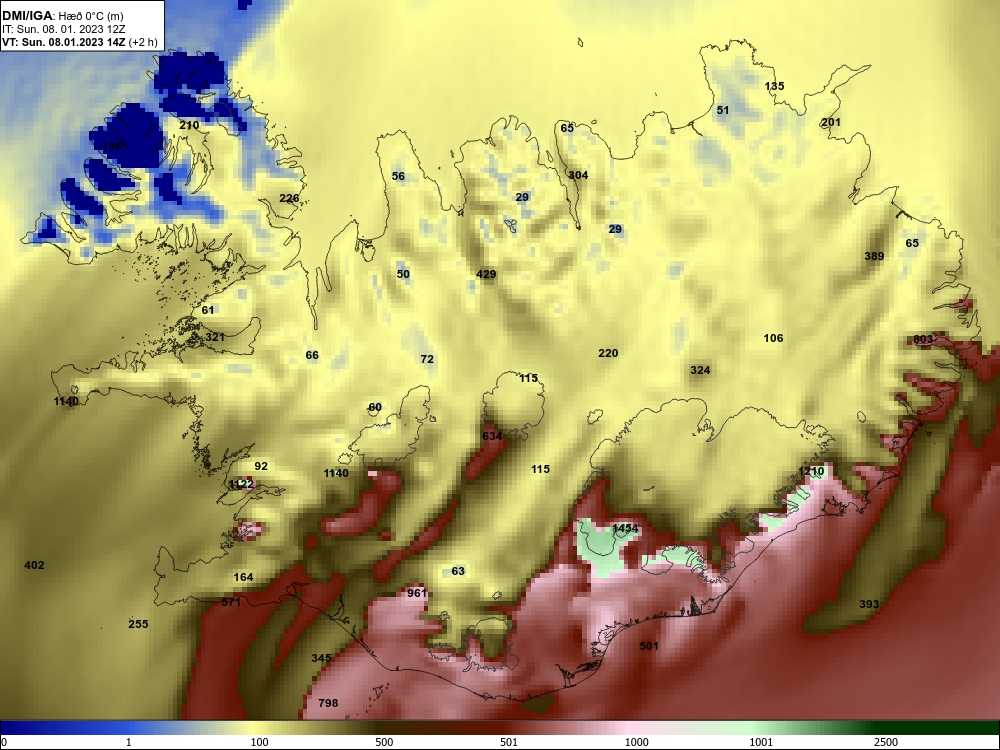1000x750 pixels.
Task: Select the legend label 1000
Action: tap(636, 742)
